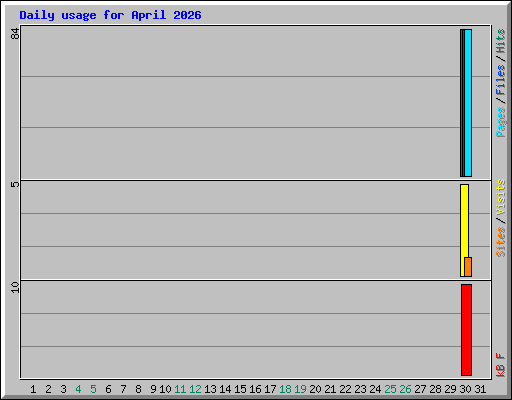Click the day label '1' on the axis
The width and height of the screenshot is (512, 400).
pos(33,389)
